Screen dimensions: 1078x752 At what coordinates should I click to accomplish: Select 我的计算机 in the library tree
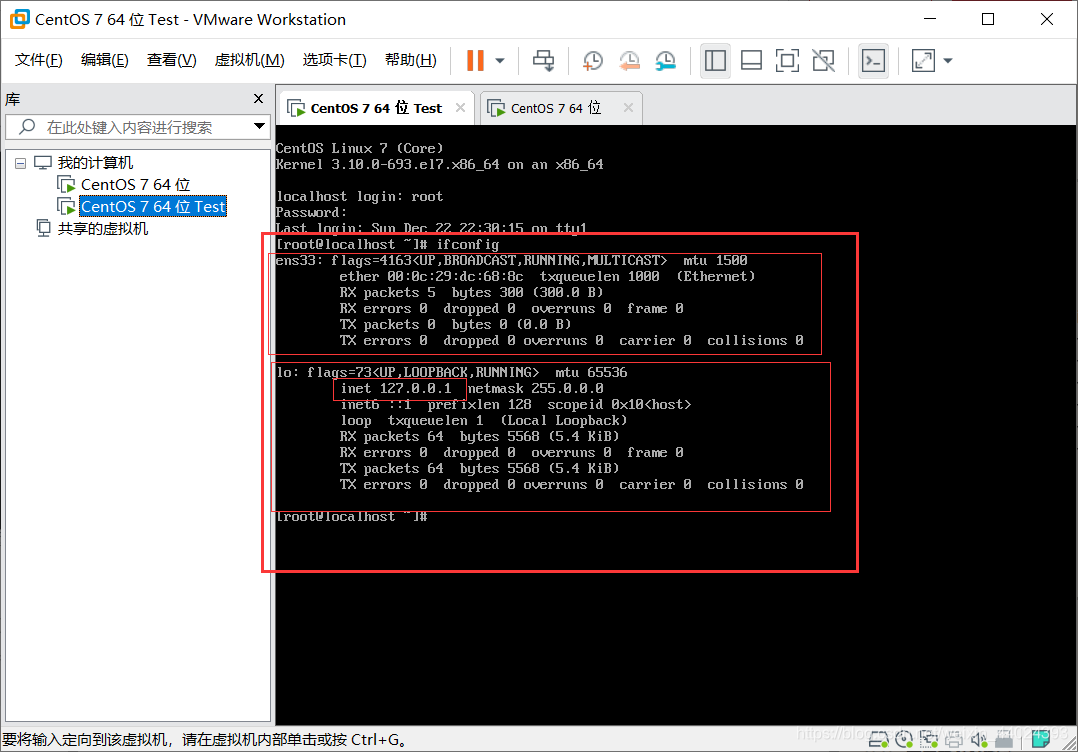coord(95,163)
